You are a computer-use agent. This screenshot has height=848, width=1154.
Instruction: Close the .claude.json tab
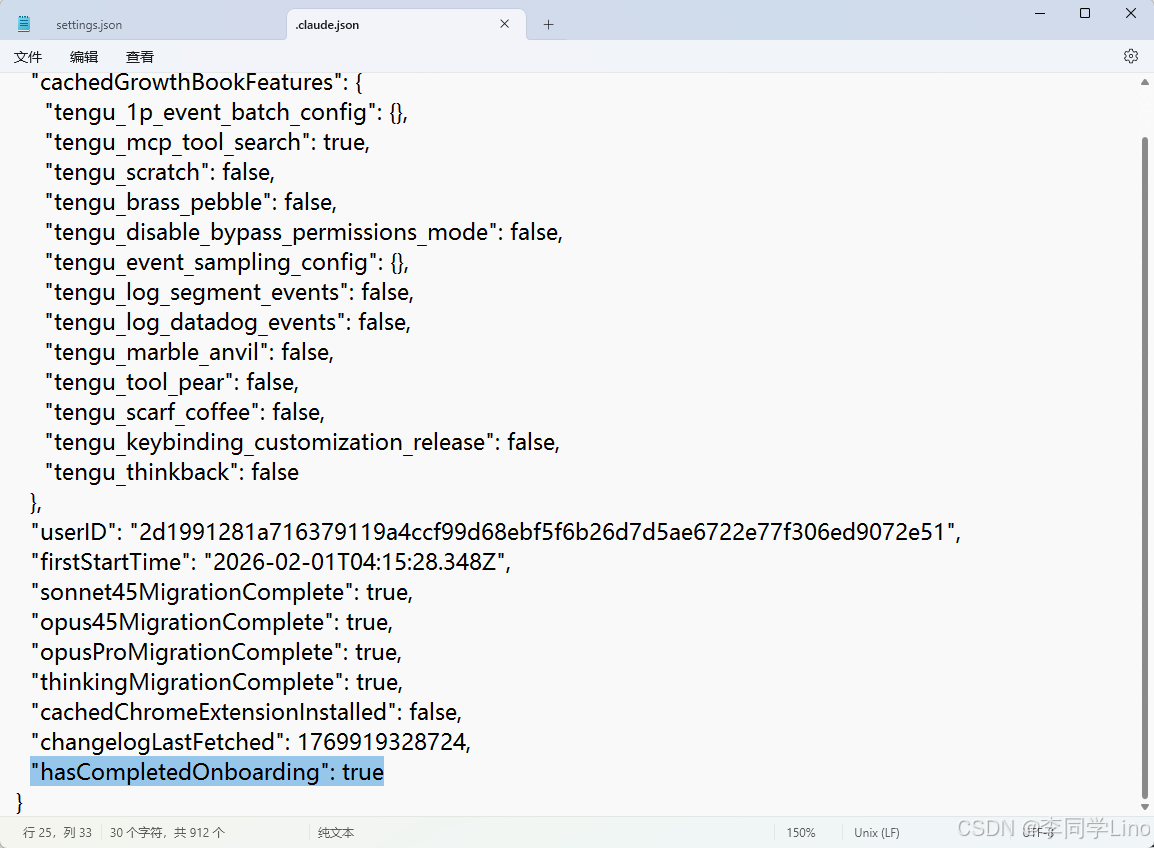tap(505, 24)
